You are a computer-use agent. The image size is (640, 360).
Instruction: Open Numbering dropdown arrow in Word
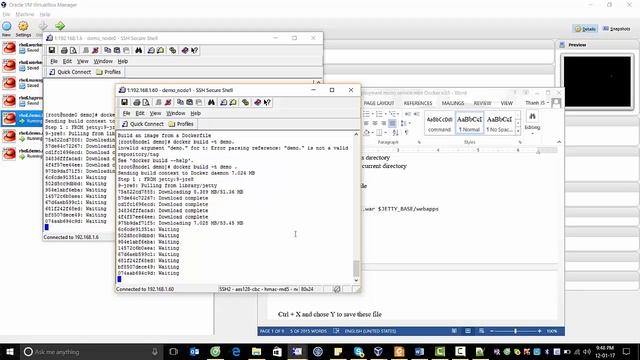coord(385,114)
